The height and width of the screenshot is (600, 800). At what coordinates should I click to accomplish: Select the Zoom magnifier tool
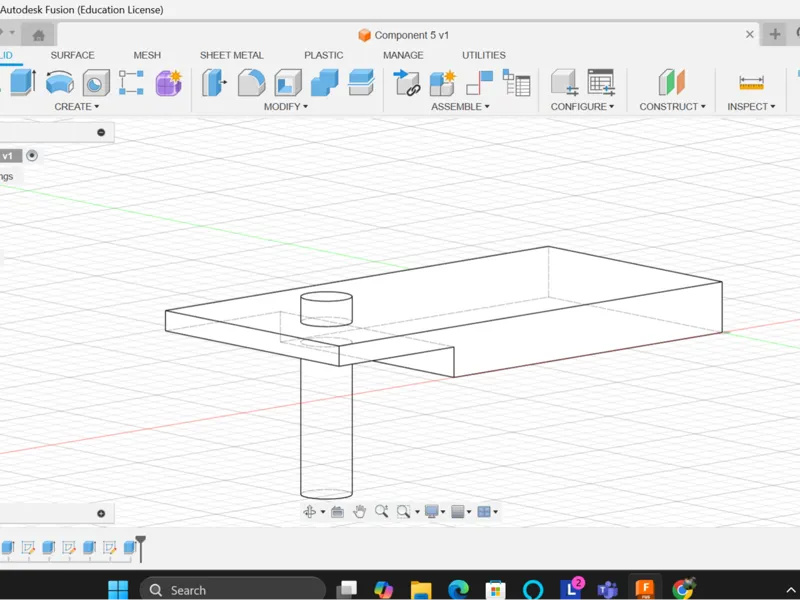coord(382,511)
